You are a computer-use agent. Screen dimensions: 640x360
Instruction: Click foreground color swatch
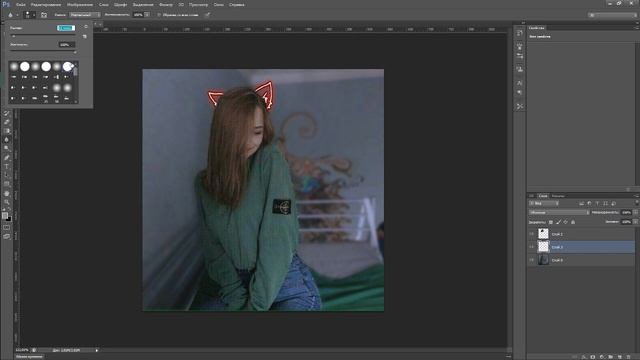(x=5, y=216)
